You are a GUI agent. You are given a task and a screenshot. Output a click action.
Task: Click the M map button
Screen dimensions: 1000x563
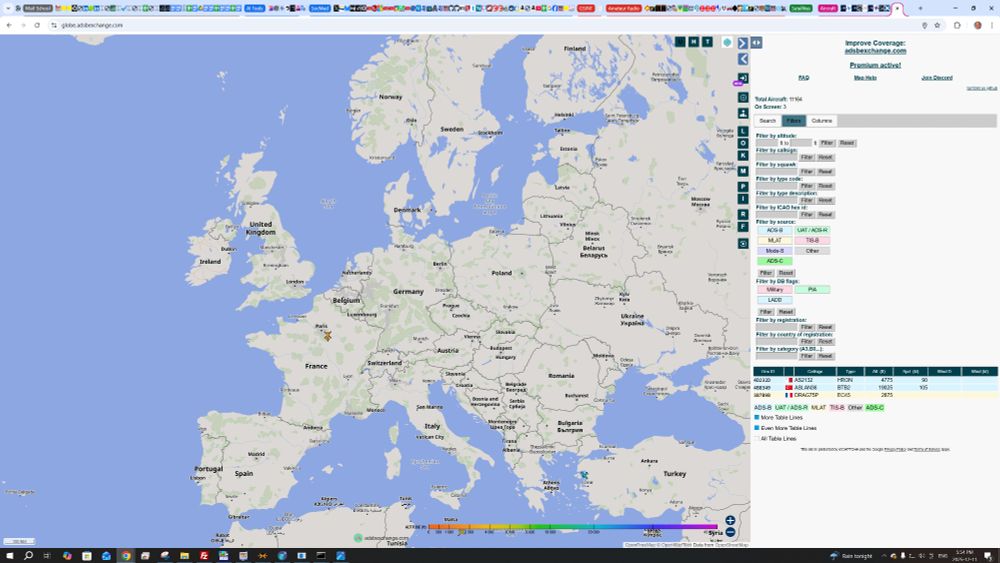pyautogui.click(x=743, y=171)
